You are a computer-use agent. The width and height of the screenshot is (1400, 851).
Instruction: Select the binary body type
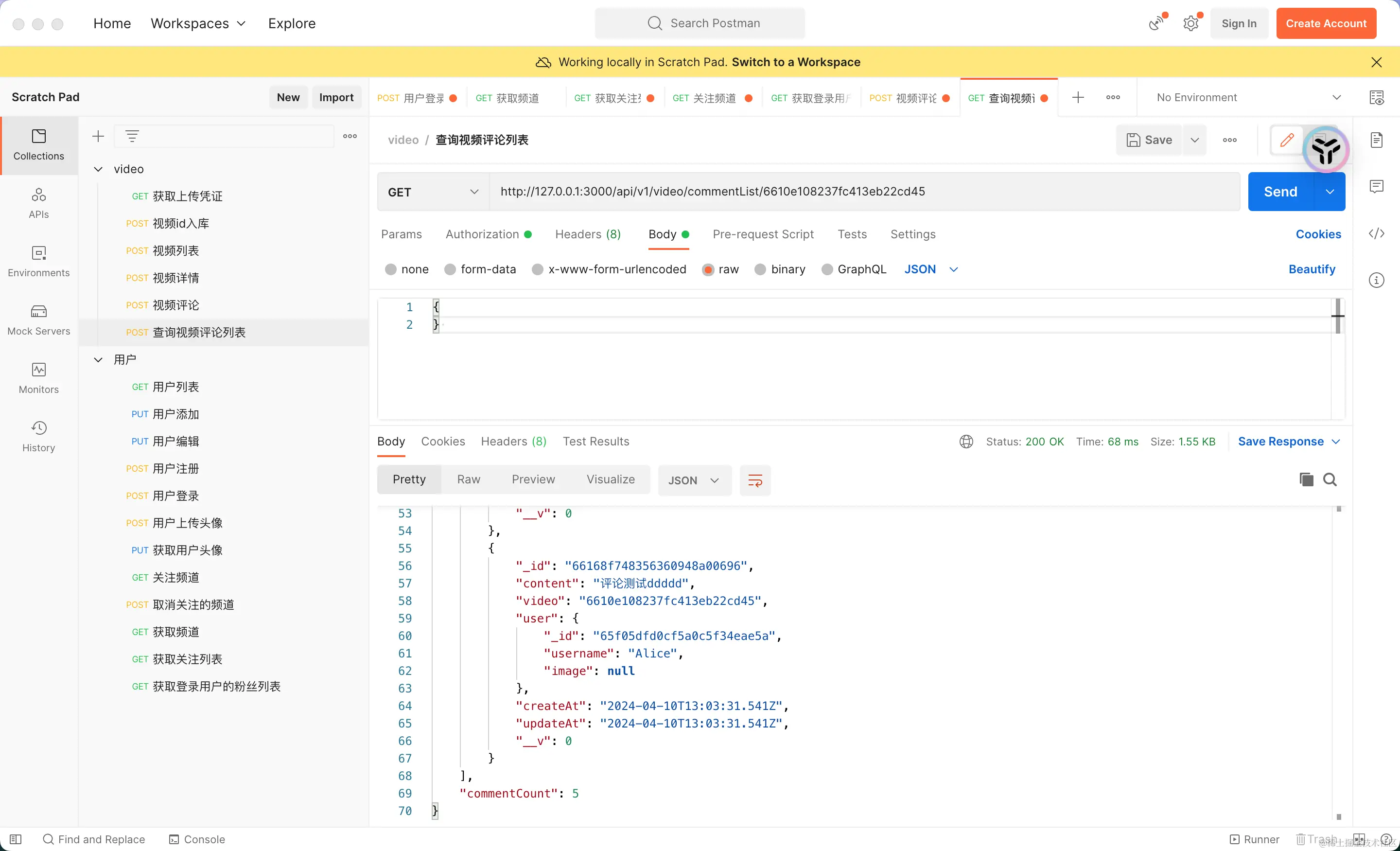pos(760,269)
